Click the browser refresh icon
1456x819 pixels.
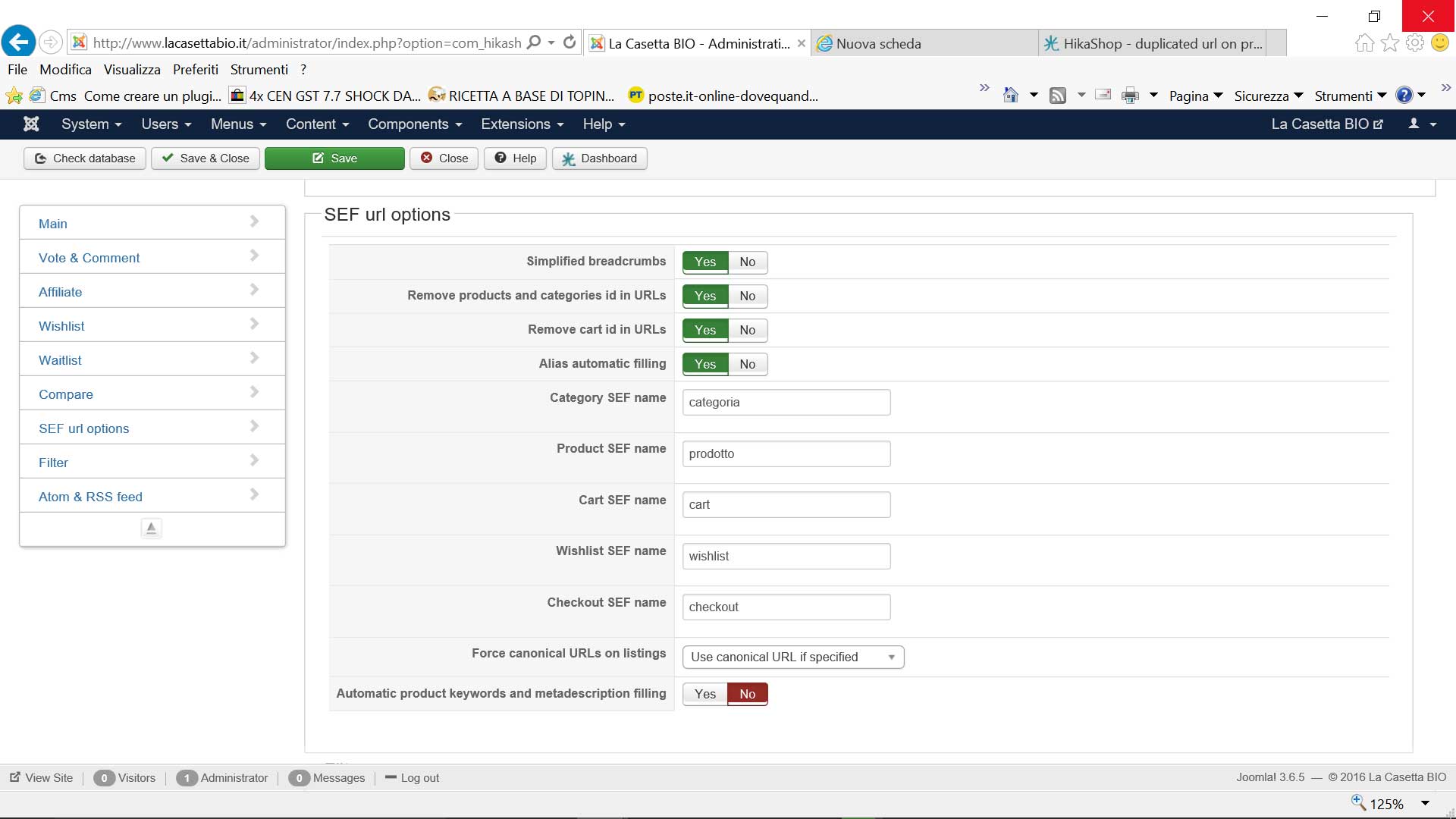pyautogui.click(x=570, y=42)
